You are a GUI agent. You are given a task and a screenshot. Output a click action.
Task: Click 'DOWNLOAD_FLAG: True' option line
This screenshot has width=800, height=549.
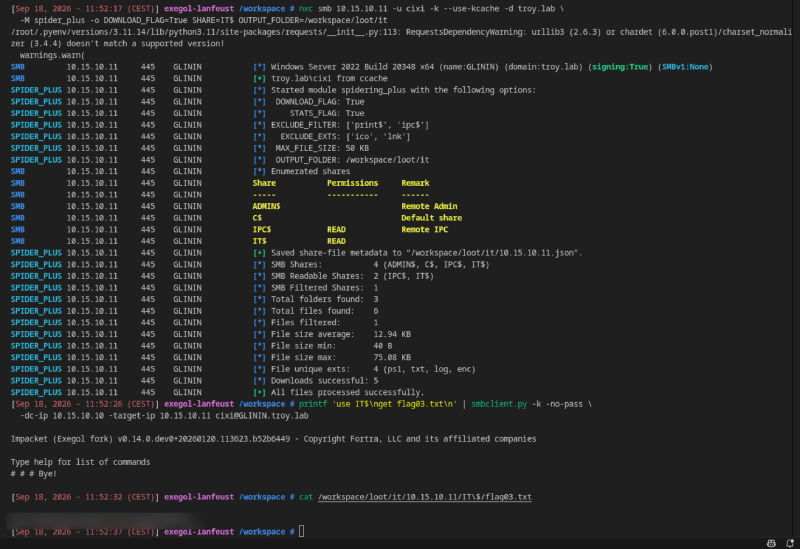point(320,102)
